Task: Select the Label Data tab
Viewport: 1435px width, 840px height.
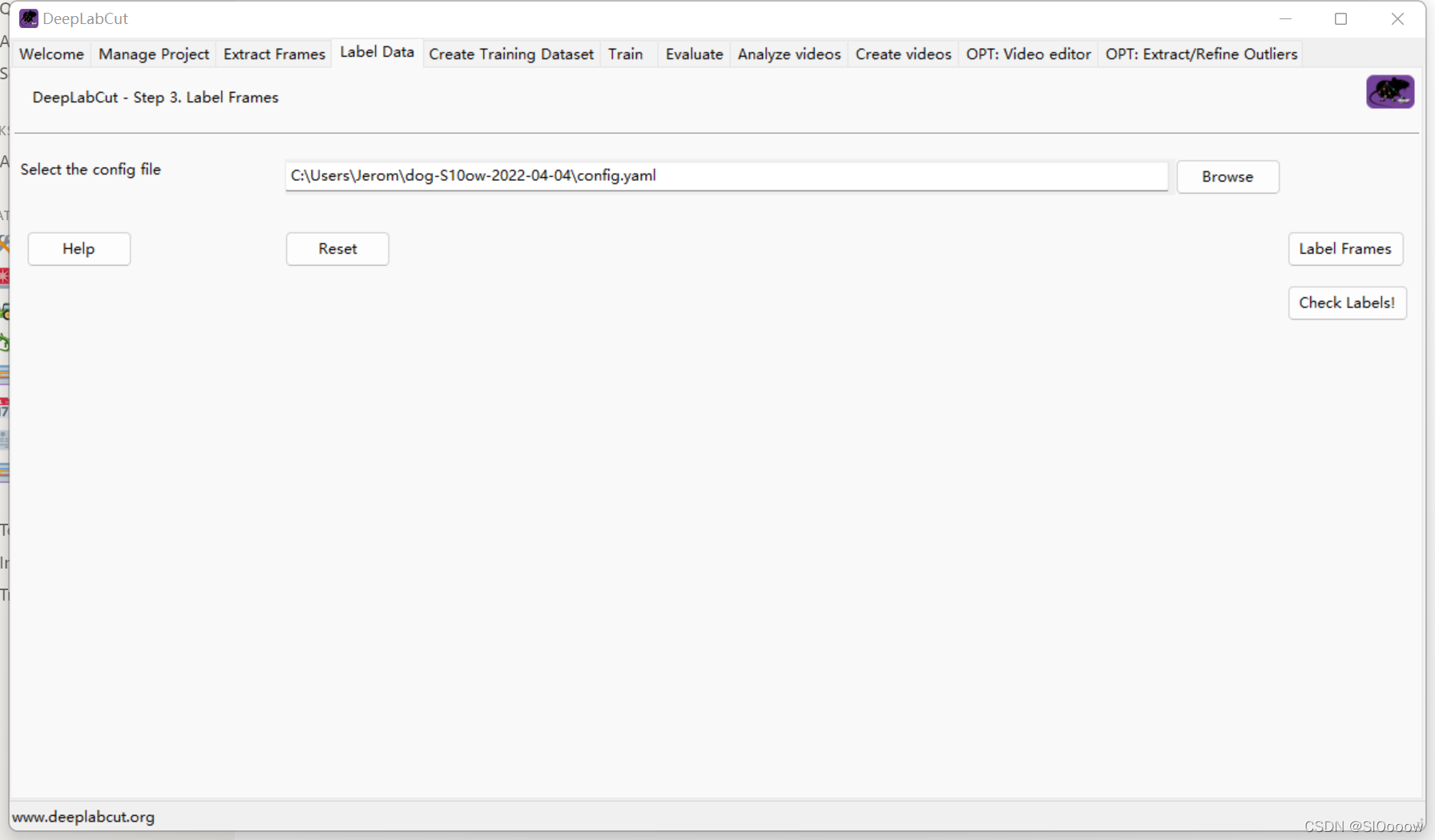Action: (377, 52)
